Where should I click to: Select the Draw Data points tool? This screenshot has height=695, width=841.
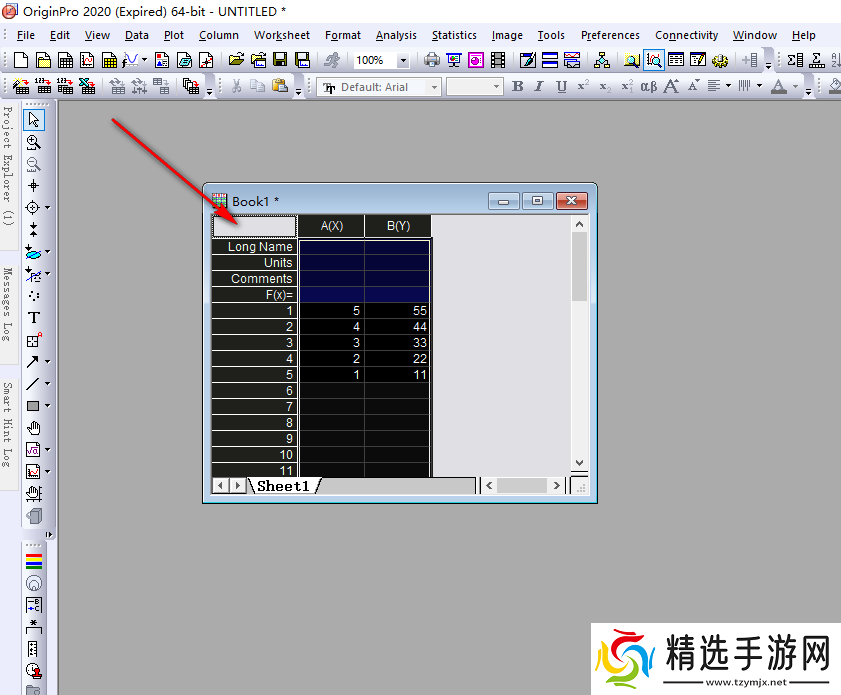(34, 296)
